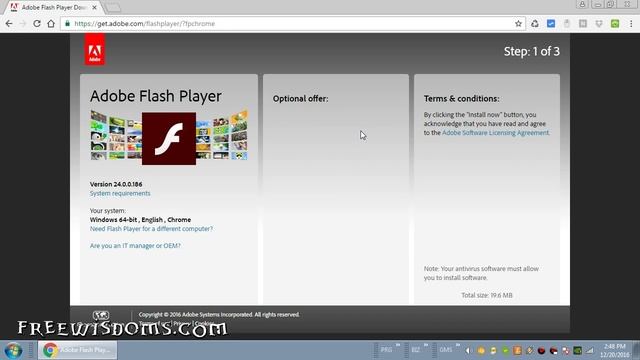Reload the Adobe Flash Player page
The image size is (640, 360).
pyautogui.click(x=37, y=24)
